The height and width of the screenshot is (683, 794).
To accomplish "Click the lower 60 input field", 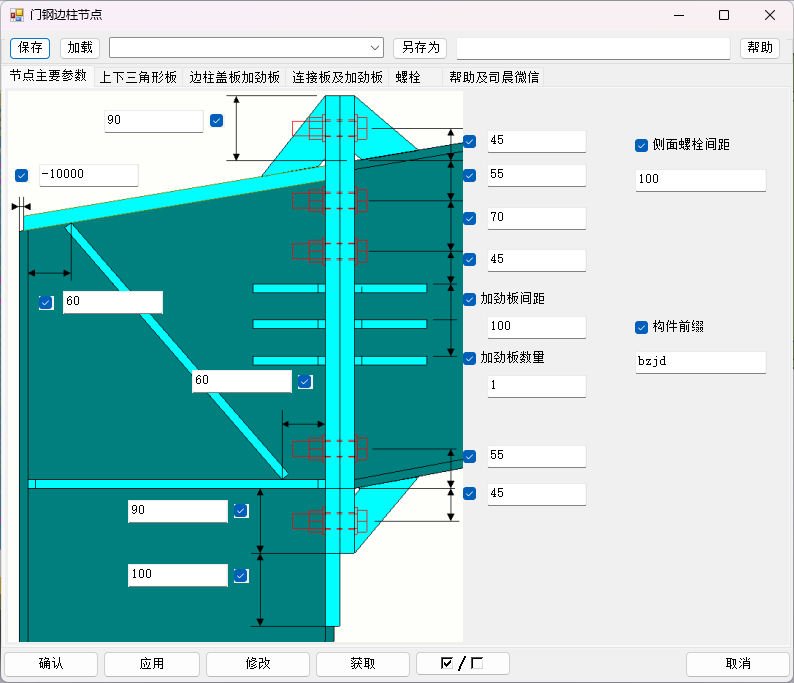I will pos(242,381).
